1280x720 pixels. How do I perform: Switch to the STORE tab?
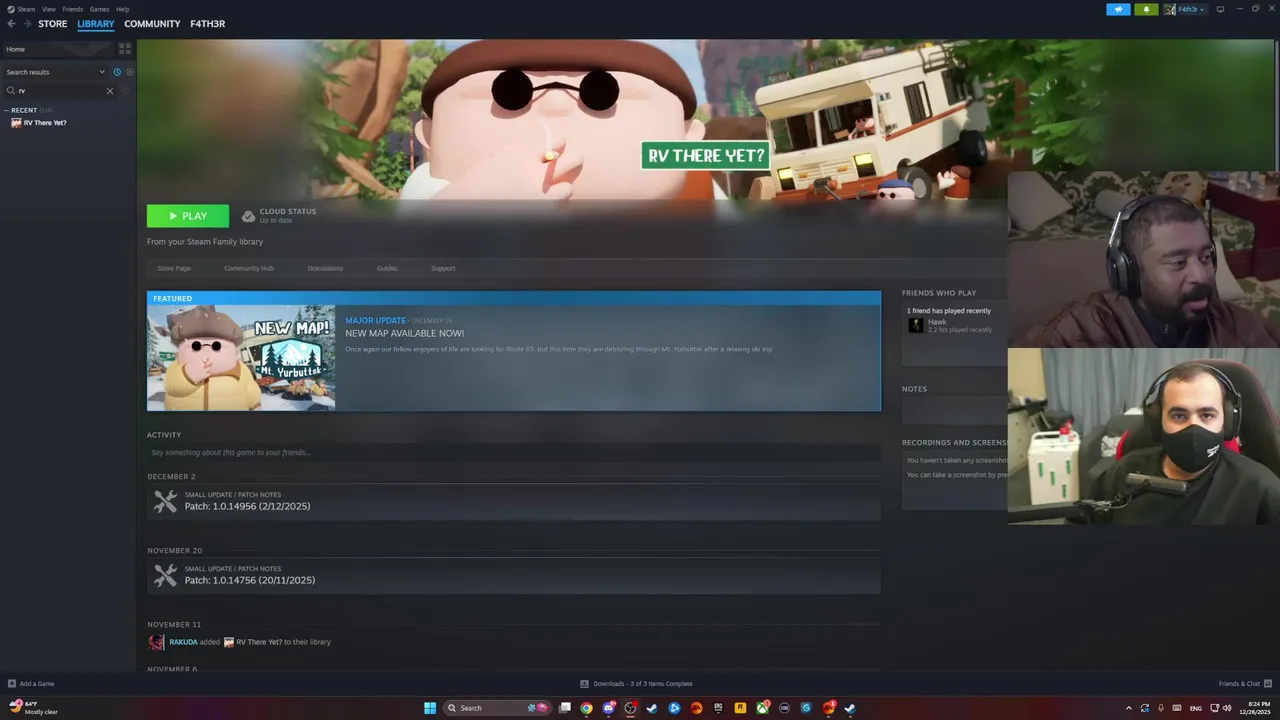[53, 24]
